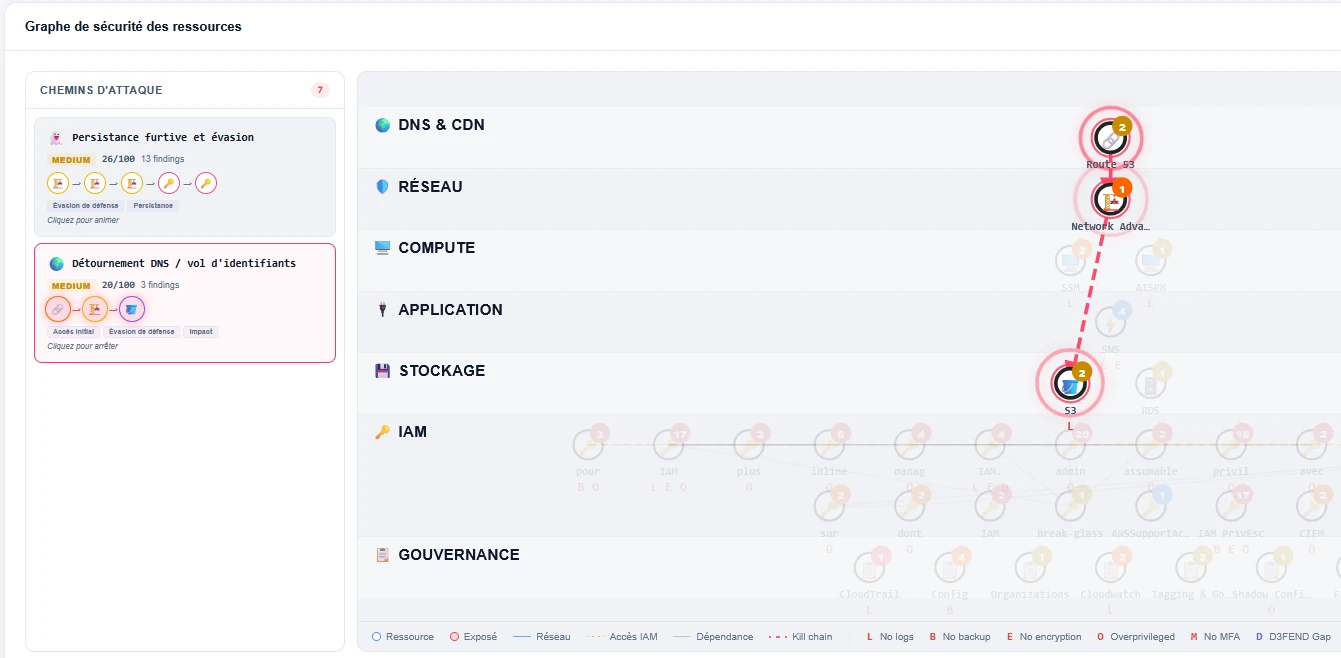Screen dimensions: 1341x658
Task: Click the 'Impact' tactic tag
Action: [201, 331]
